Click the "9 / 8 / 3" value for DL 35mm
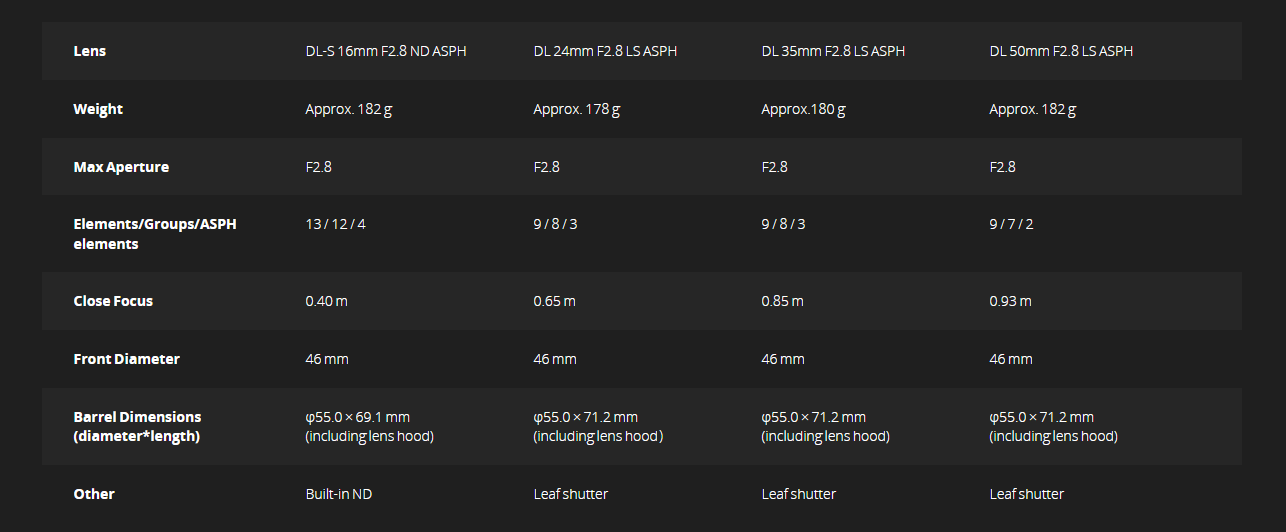Viewport: 1286px width, 532px height. pos(783,224)
